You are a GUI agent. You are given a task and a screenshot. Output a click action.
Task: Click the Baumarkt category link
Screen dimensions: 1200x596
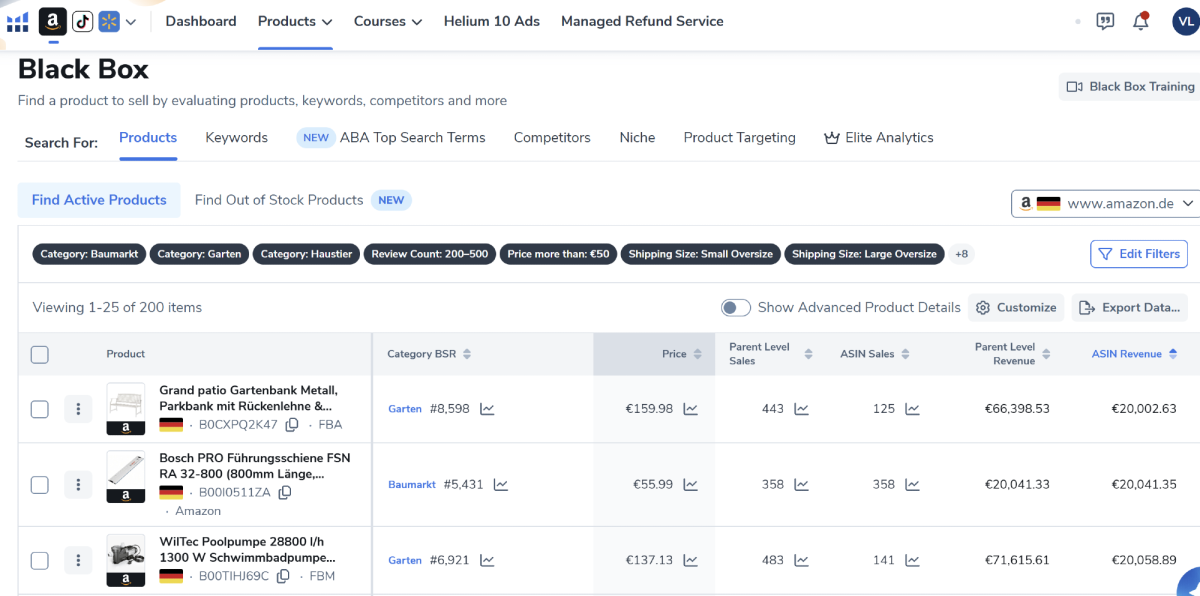coord(412,485)
